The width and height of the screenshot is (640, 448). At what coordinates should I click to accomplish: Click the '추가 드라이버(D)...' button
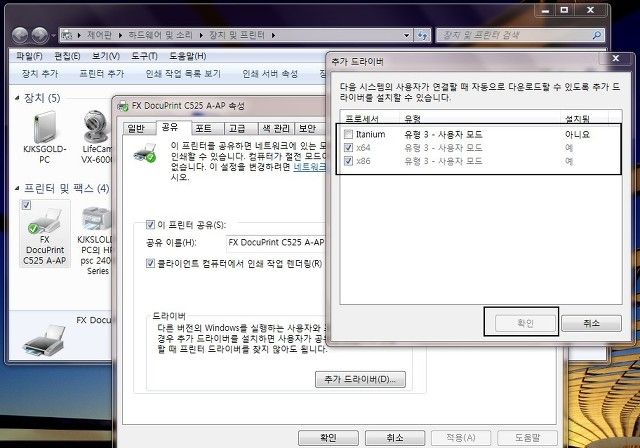(360, 379)
